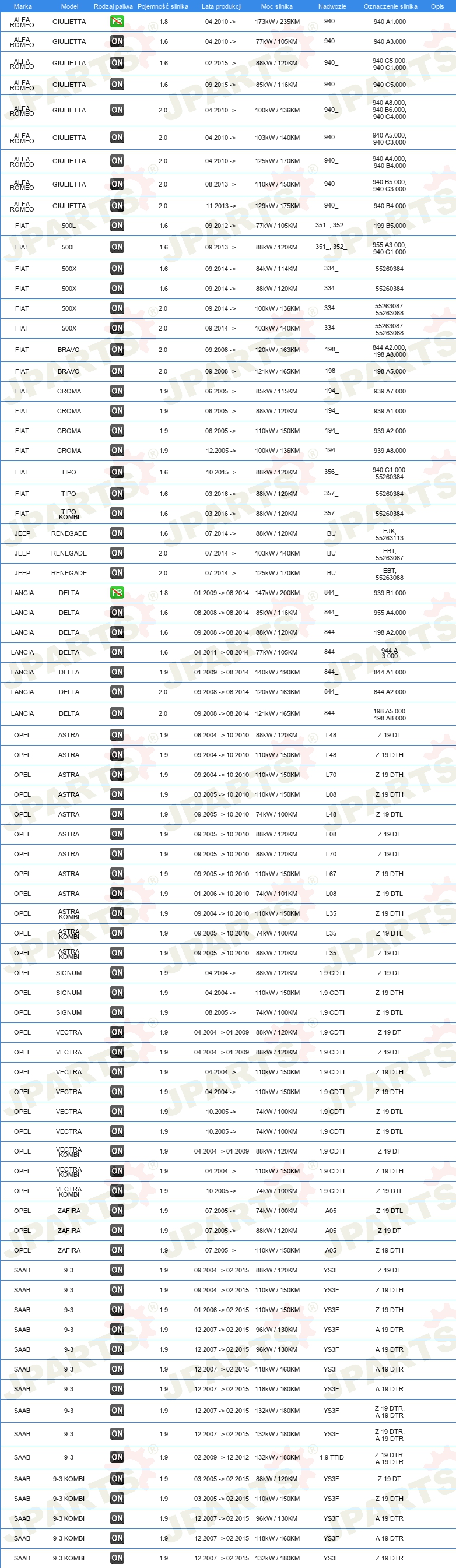Click ON icon in Opel Astra 74kW / 101KM row

click(x=117, y=894)
